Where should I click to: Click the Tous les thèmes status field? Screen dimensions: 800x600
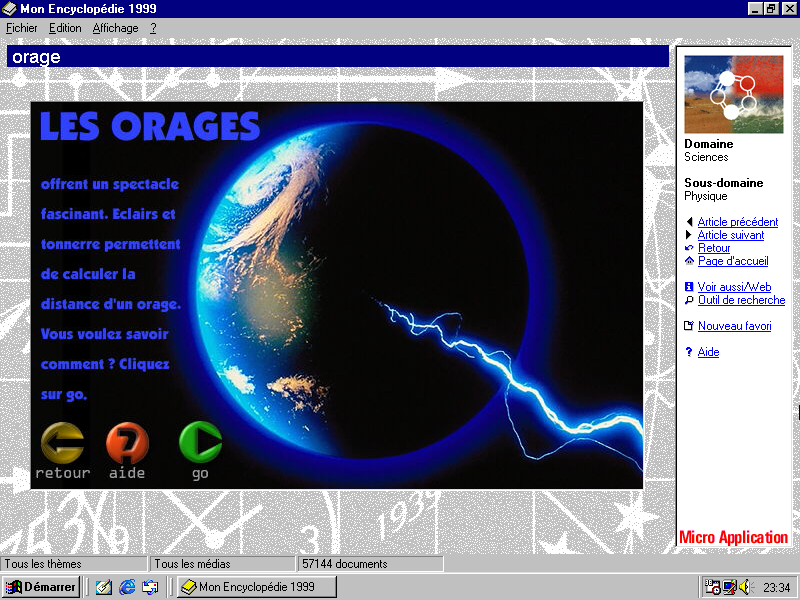point(73,564)
